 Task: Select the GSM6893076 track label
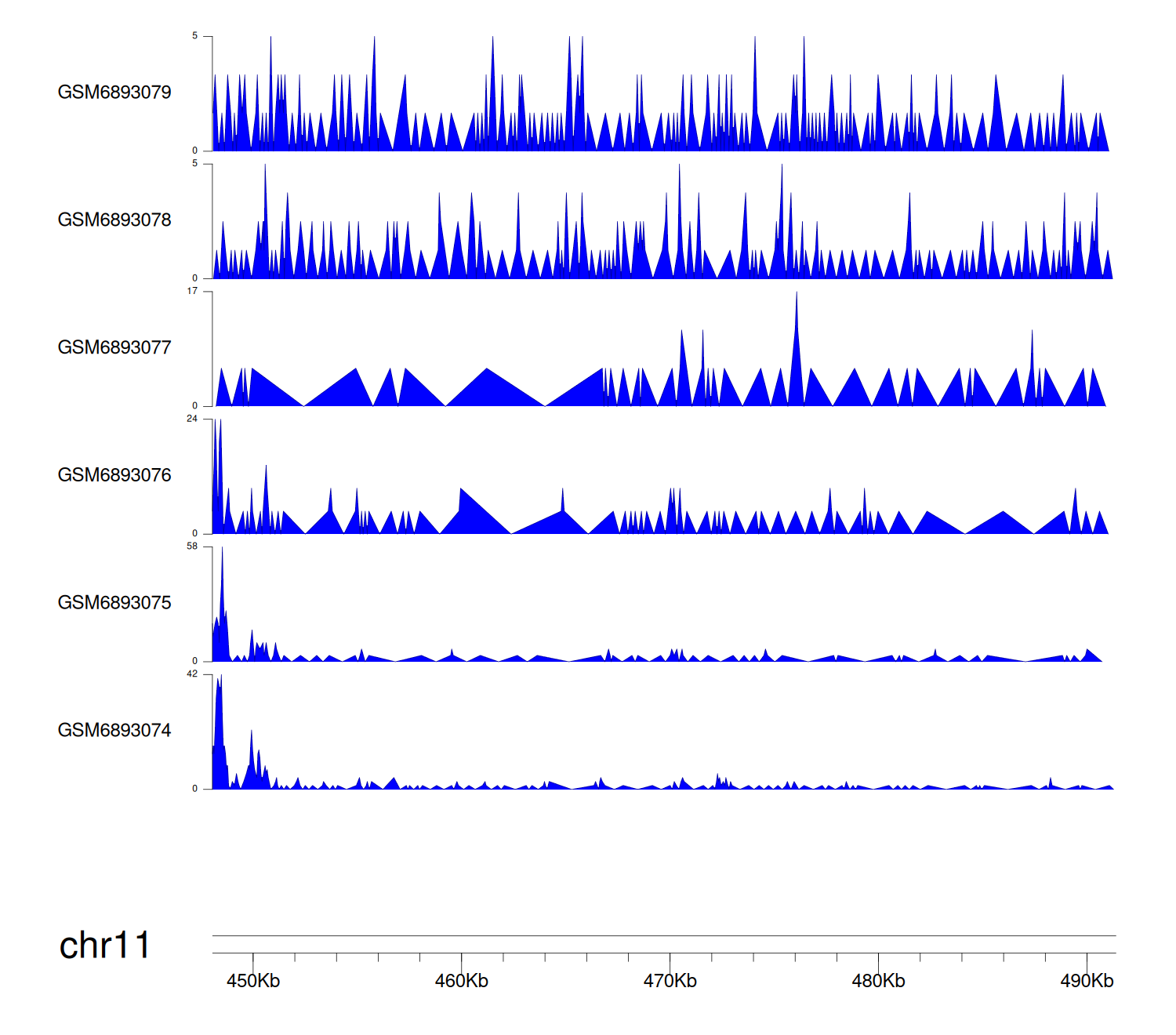(114, 475)
